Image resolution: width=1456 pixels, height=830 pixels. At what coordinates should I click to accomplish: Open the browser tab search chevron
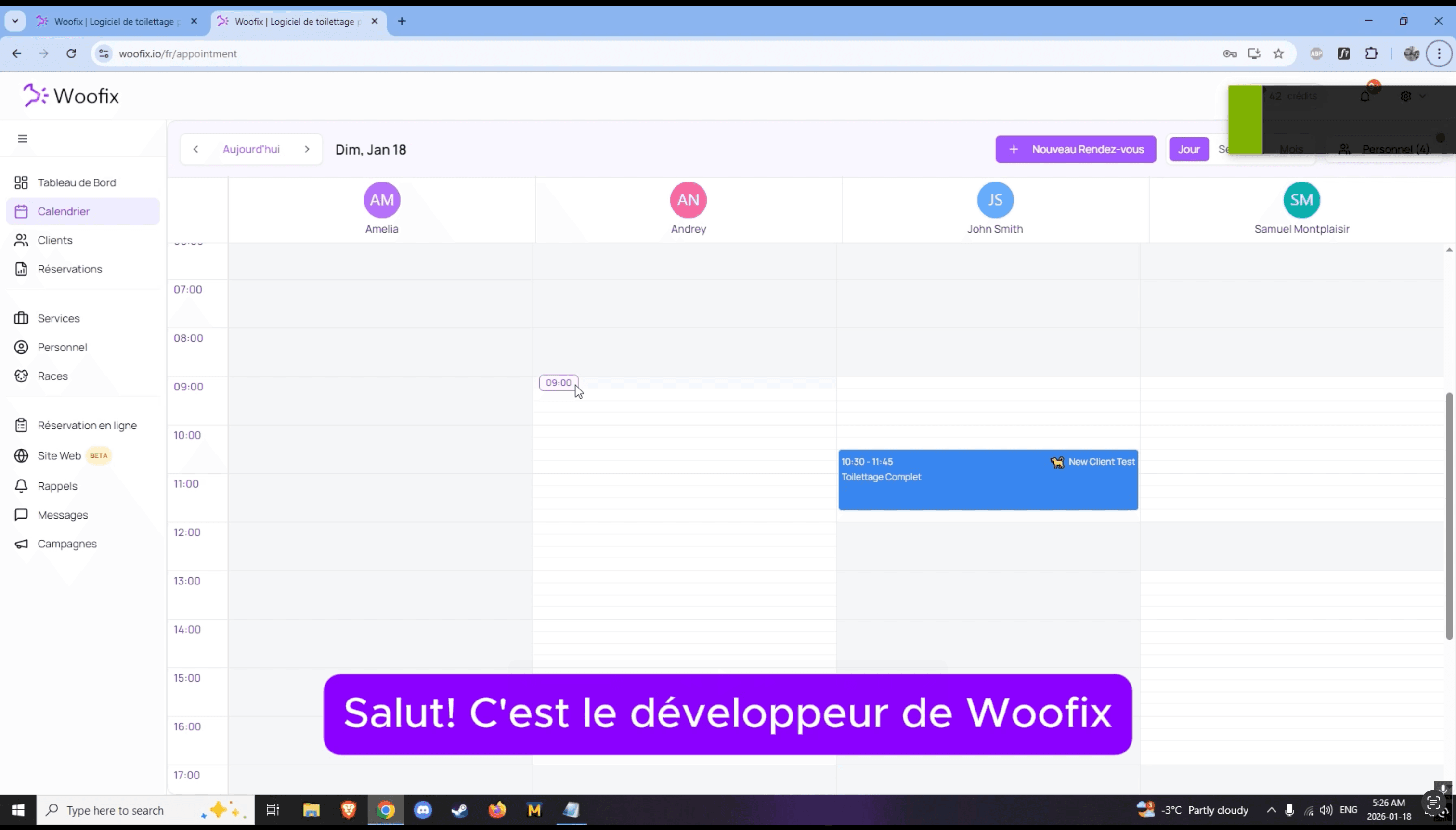[15, 21]
